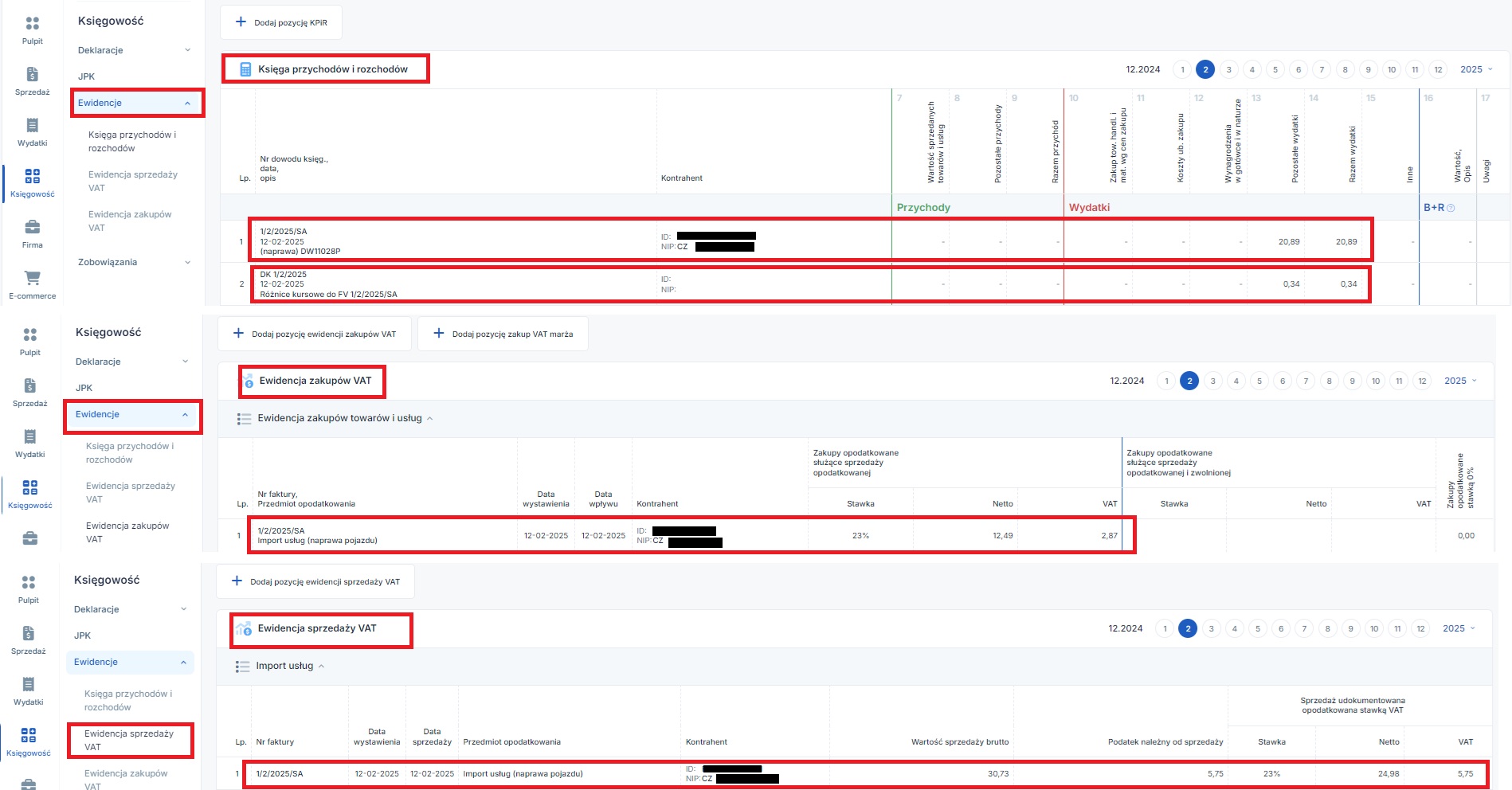Click the 30,73 gross value in sales VAT row

[x=998, y=773]
